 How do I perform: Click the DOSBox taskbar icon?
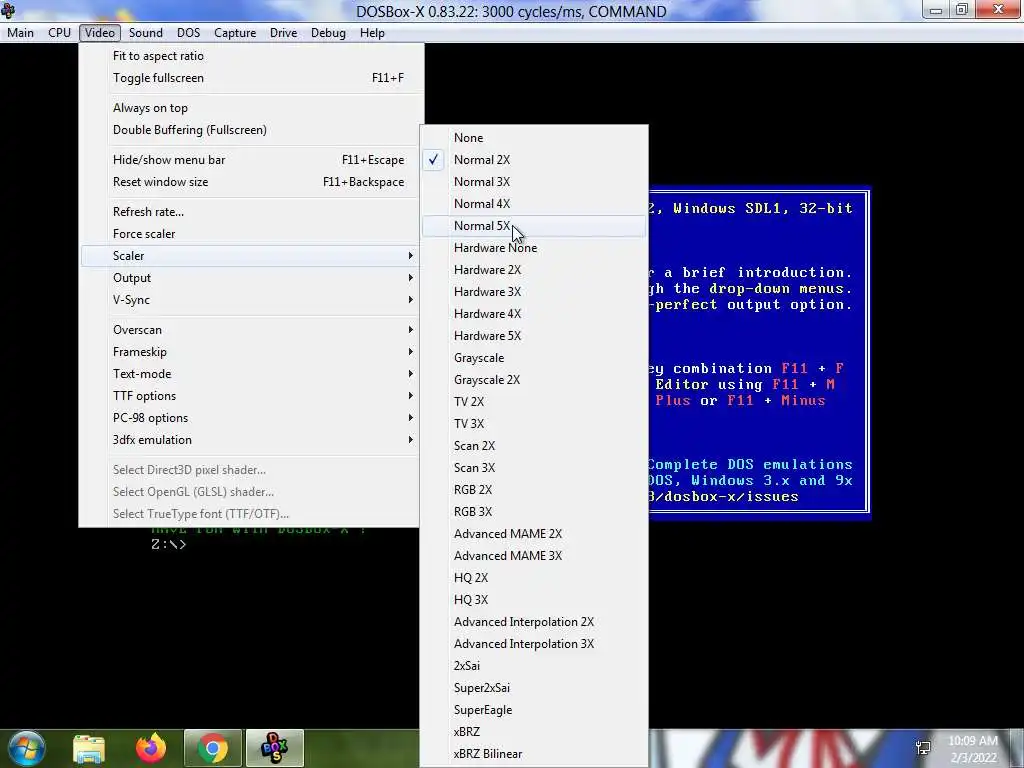[x=274, y=748]
